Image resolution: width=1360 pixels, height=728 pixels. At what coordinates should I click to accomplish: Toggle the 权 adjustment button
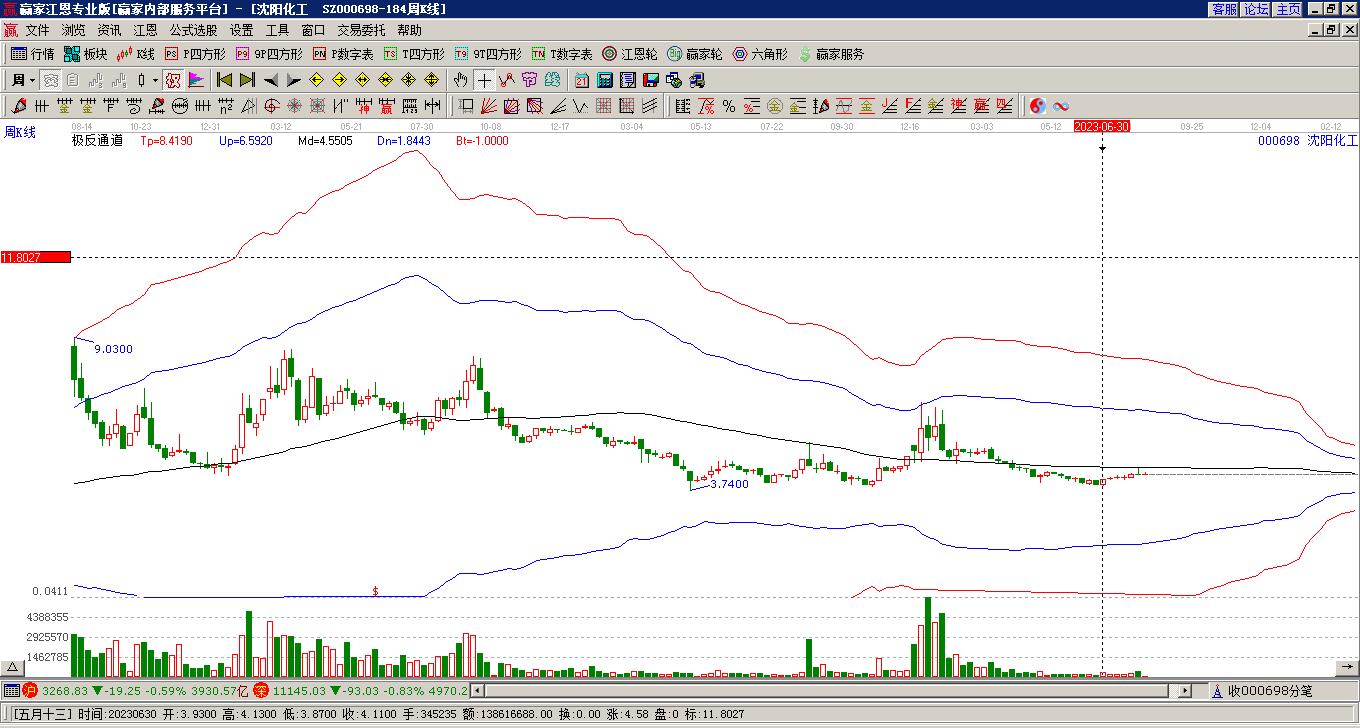pos(173,80)
